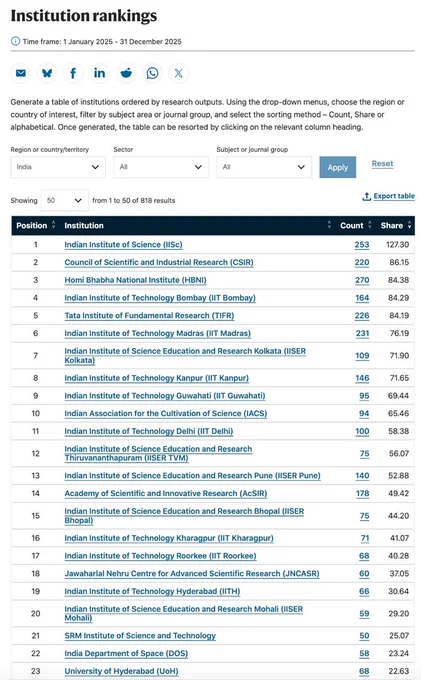Click count 109 for IISER Kolkata
The image size is (421, 680).
[x=362, y=356]
